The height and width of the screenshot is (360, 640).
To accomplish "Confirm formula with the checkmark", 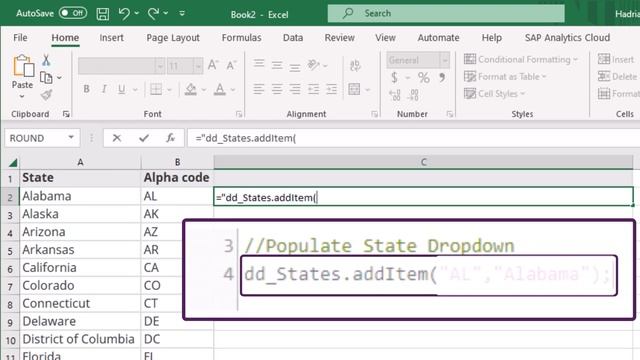I will pos(144,138).
